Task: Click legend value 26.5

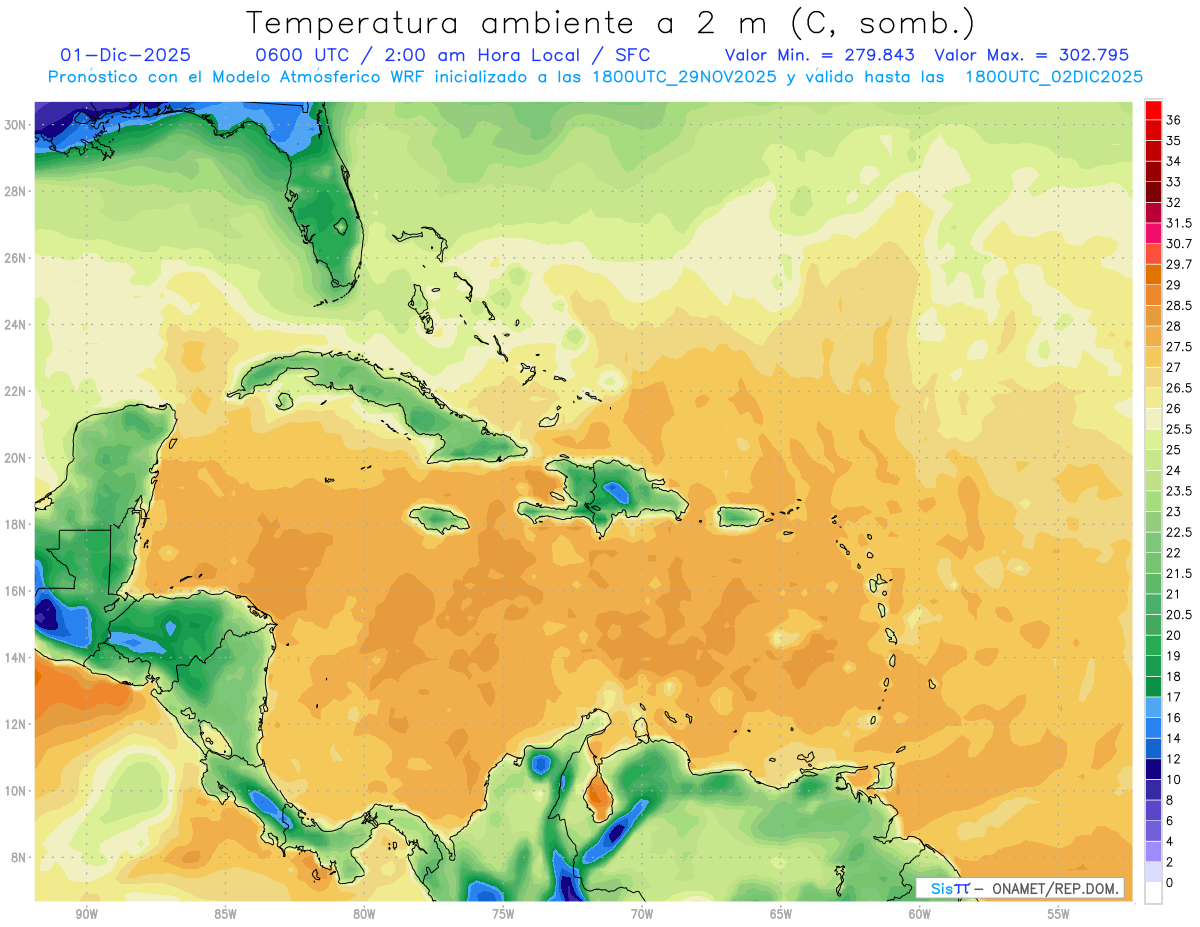Action: pyautogui.click(x=1179, y=388)
